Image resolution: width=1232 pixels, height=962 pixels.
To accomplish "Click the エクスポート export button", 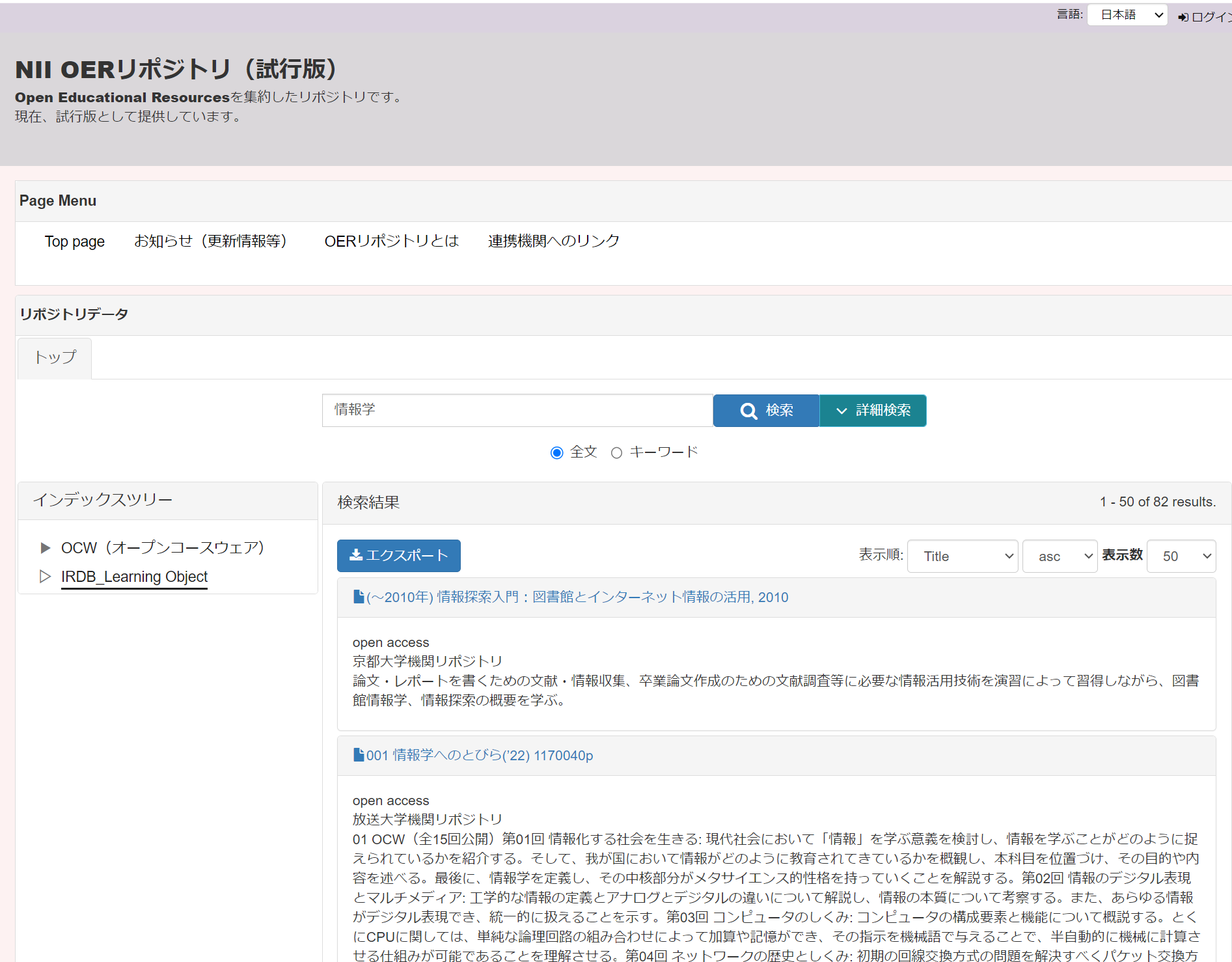I will pos(399,556).
